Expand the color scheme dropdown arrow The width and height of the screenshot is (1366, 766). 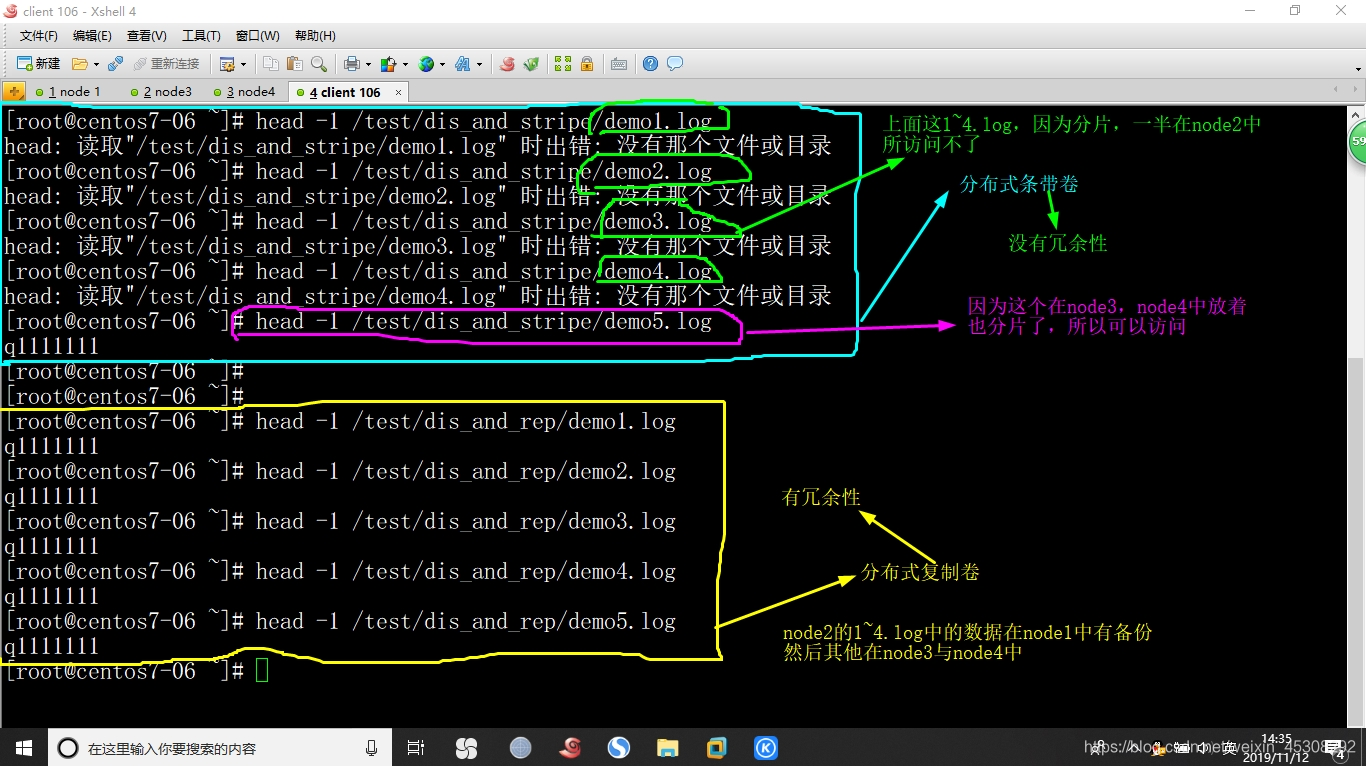pos(405,64)
